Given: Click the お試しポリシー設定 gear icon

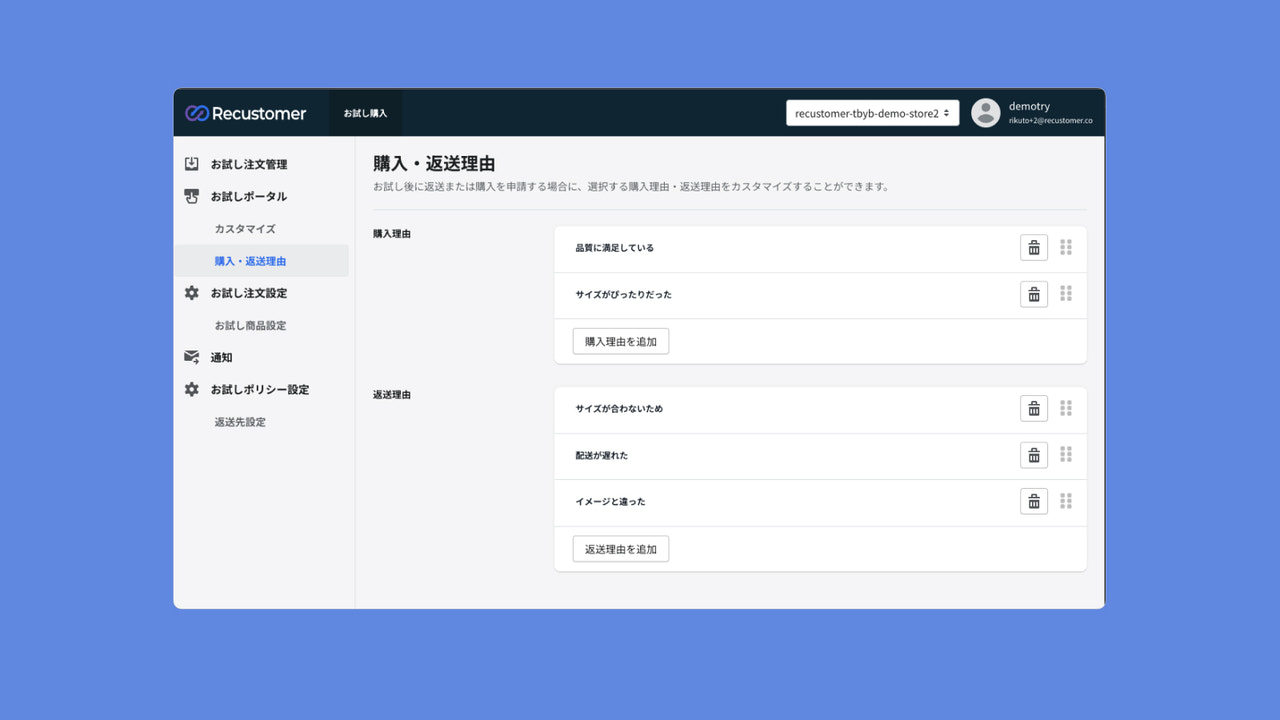Looking at the screenshot, I should [x=192, y=389].
